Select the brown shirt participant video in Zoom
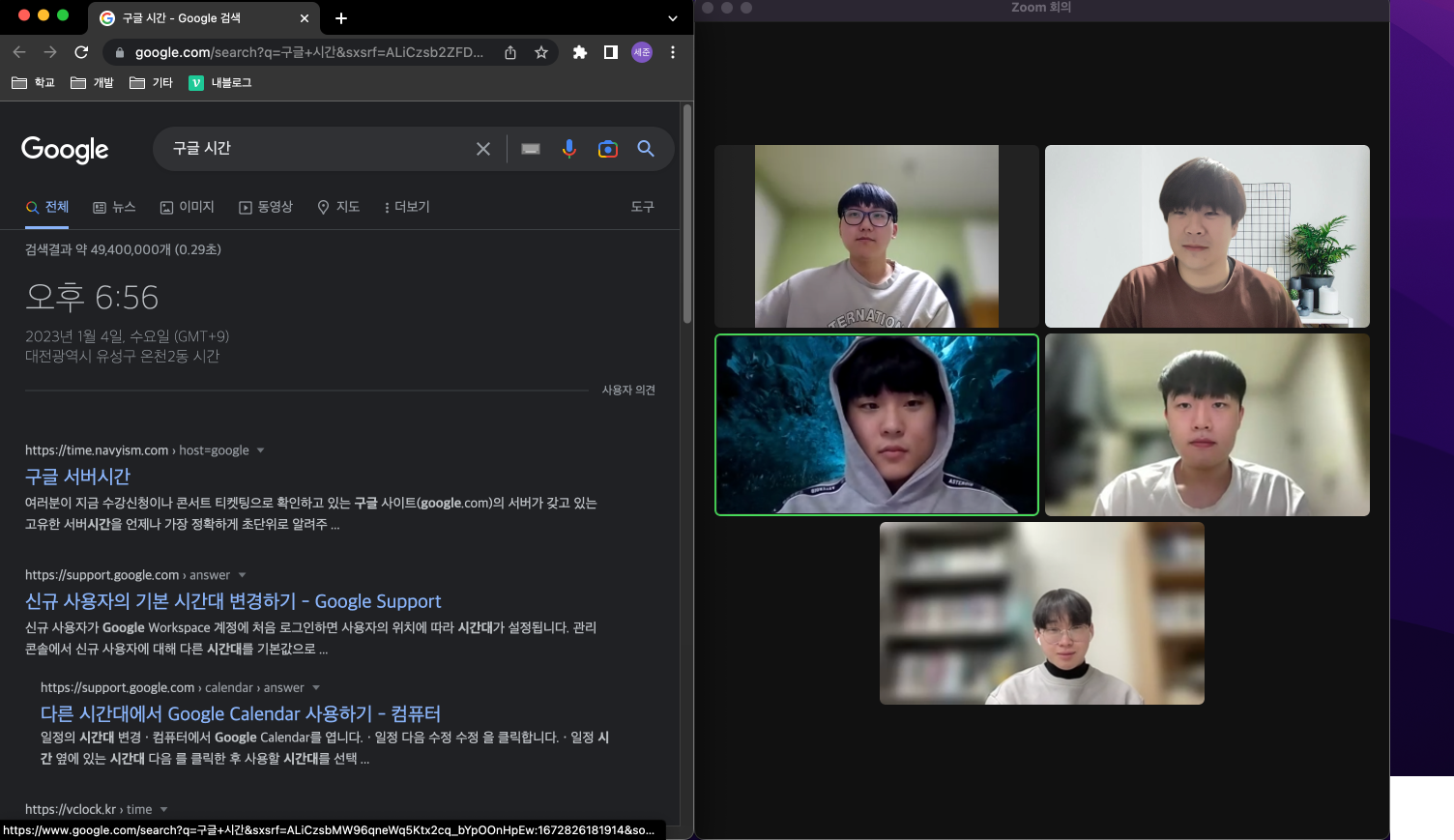Screen dimensions: 1454x840 click(1207, 237)
